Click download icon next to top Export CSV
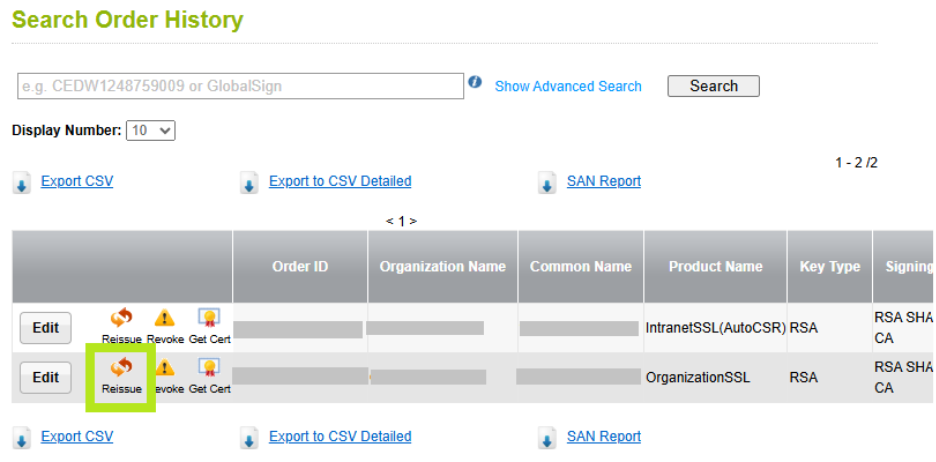The image size is (936, 462). coord(21,183)
